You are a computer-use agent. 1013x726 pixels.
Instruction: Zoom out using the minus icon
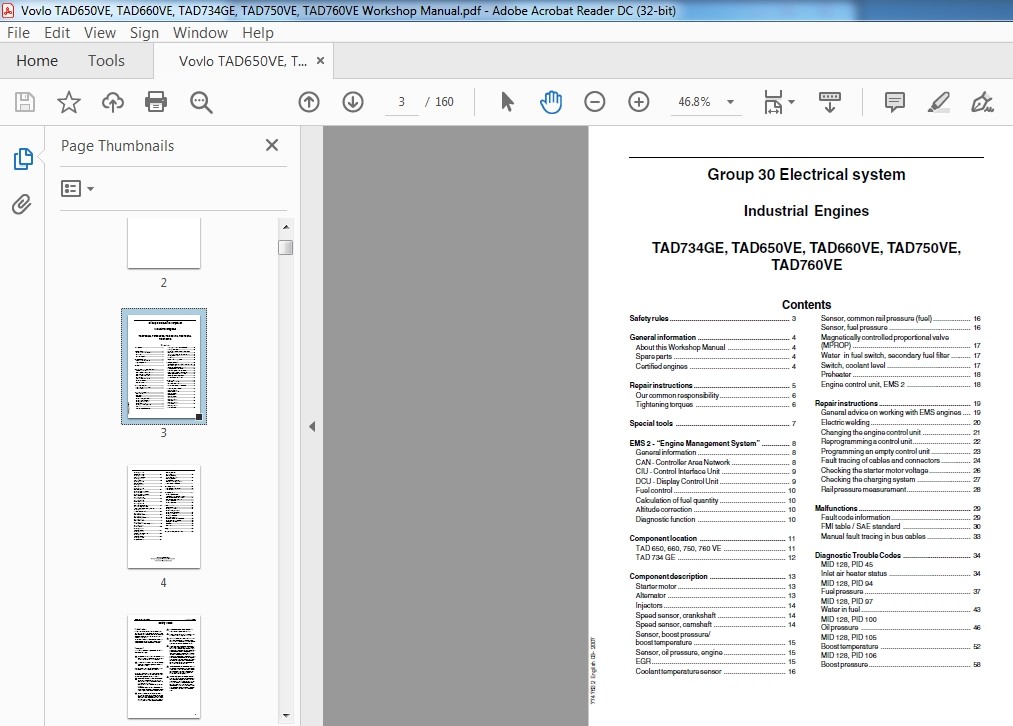point(595,102)
